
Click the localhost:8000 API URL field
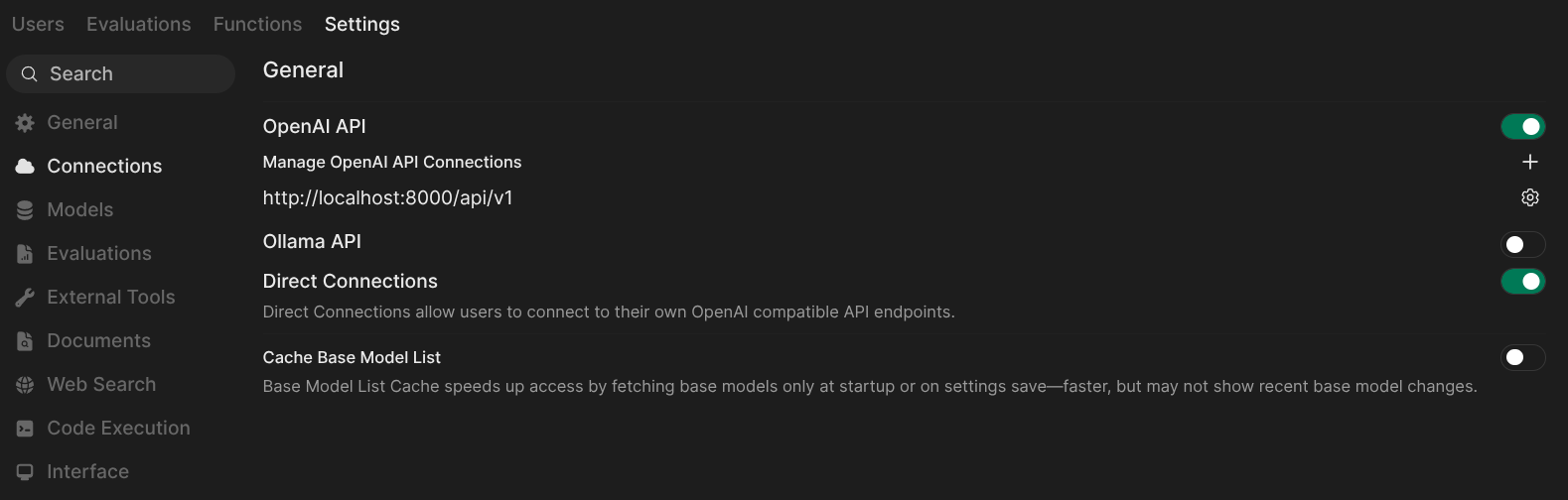(x=387, y=197)
